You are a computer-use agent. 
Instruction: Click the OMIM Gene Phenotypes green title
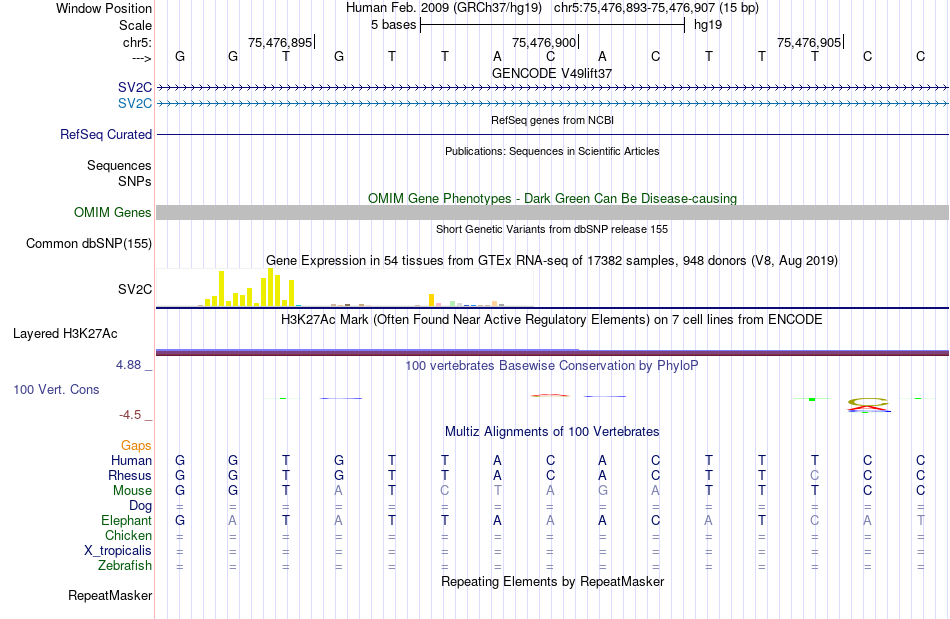coord(552,199)
